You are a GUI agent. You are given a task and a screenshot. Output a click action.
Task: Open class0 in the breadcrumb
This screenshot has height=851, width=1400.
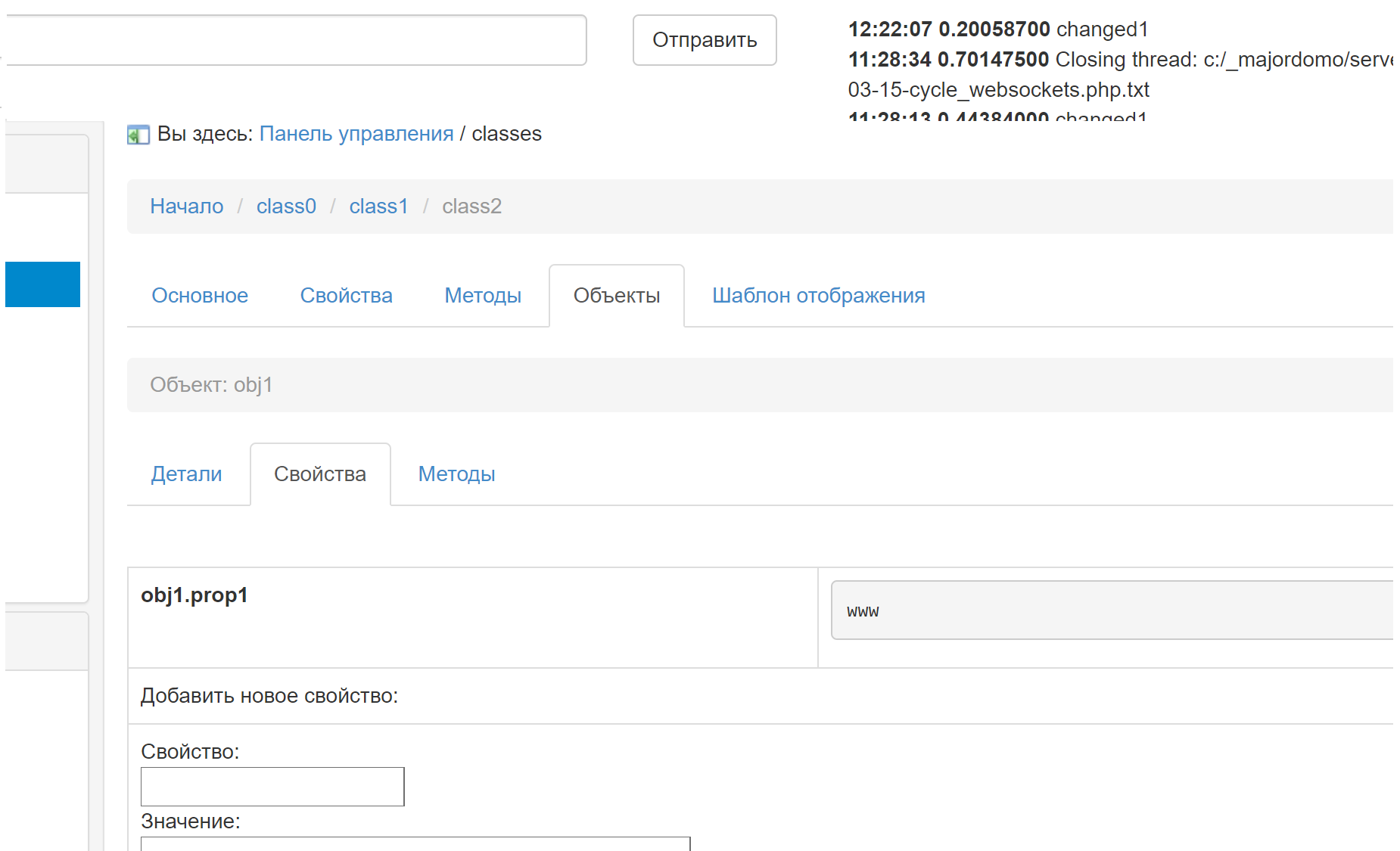click(x=286, y=207)
